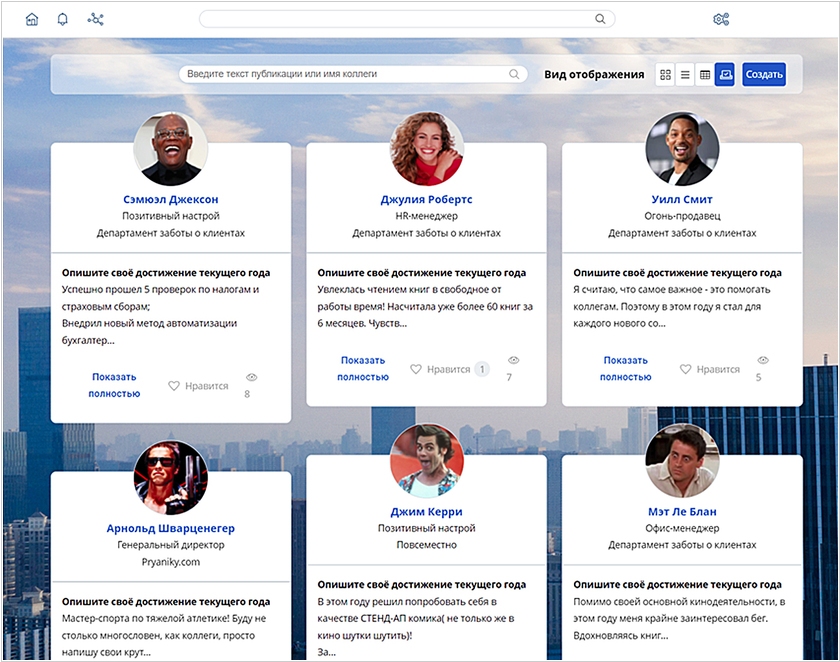Open Джим Керри profile link
840x662 pixels.
click(x=426, y=511)
